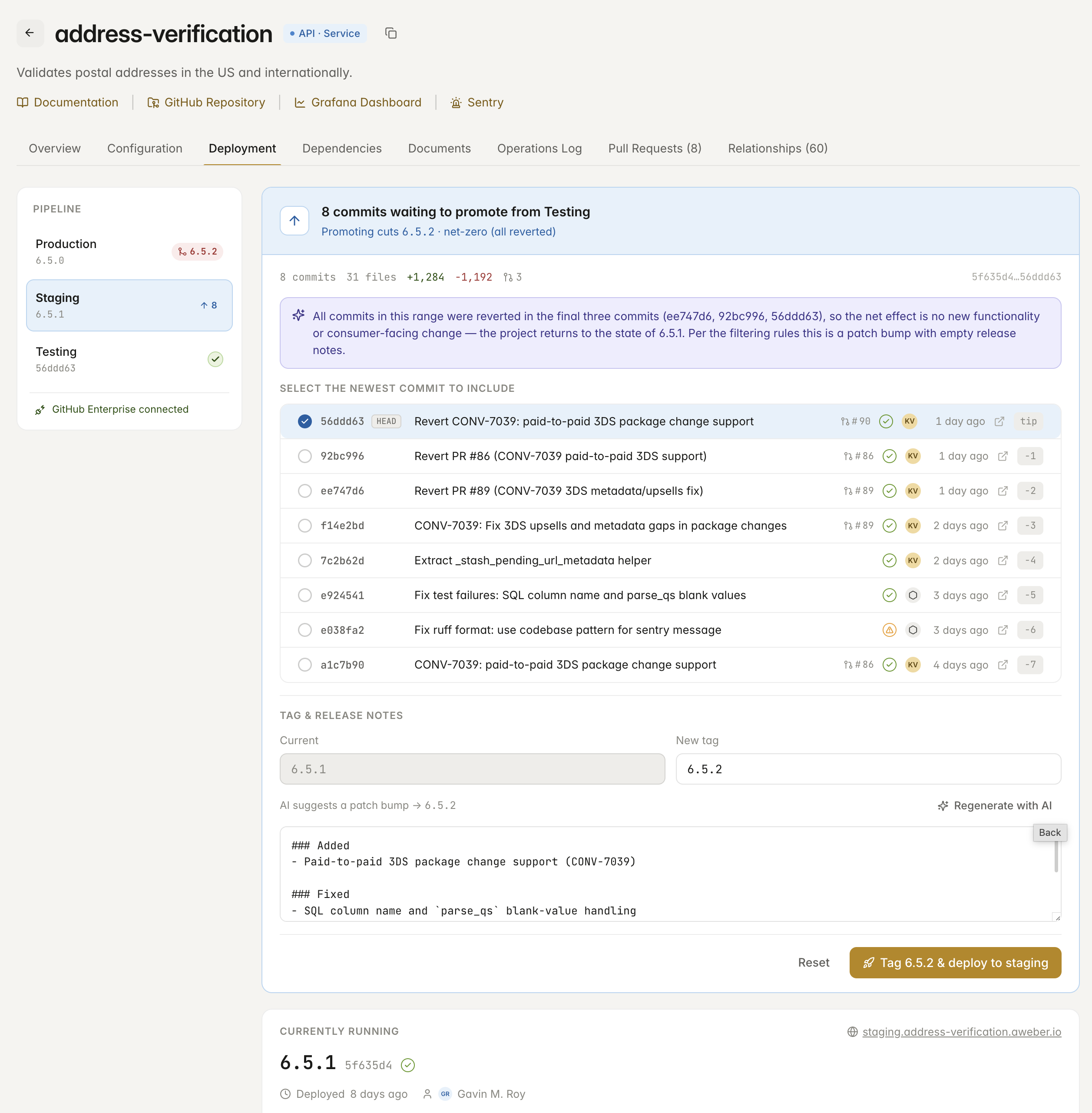This screenshot has width=1092, height=1113.
Task: Open commit 7c2b62d external link icon
Action: (1003, 560)
